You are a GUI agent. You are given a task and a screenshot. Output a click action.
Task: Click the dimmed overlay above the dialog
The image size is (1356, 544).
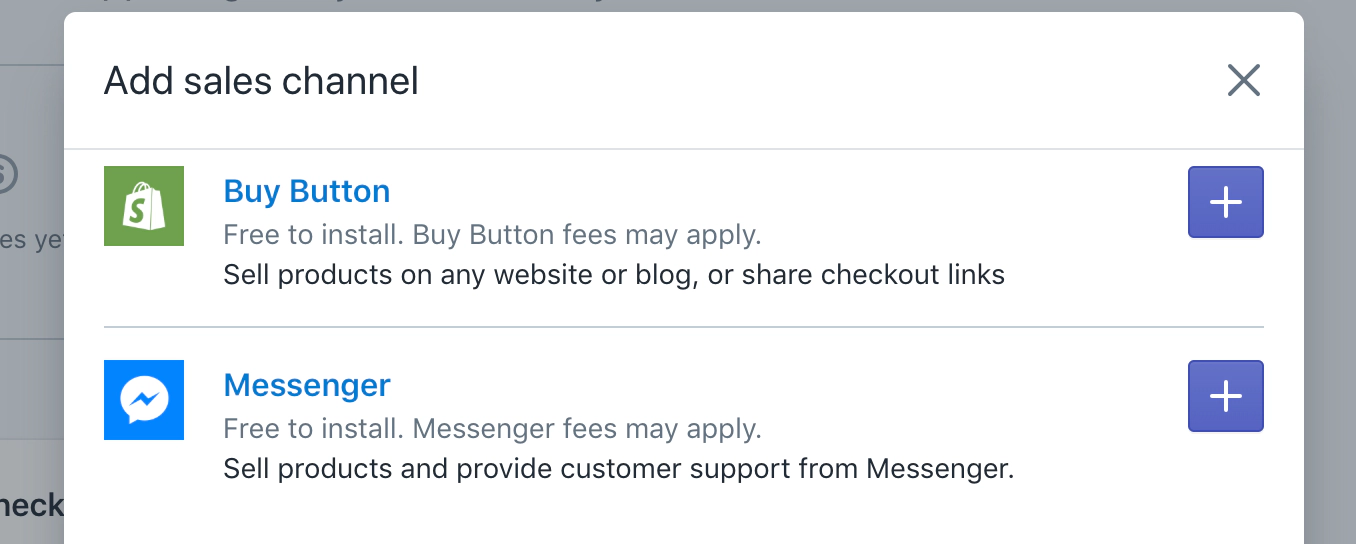(x=680, y=4)
